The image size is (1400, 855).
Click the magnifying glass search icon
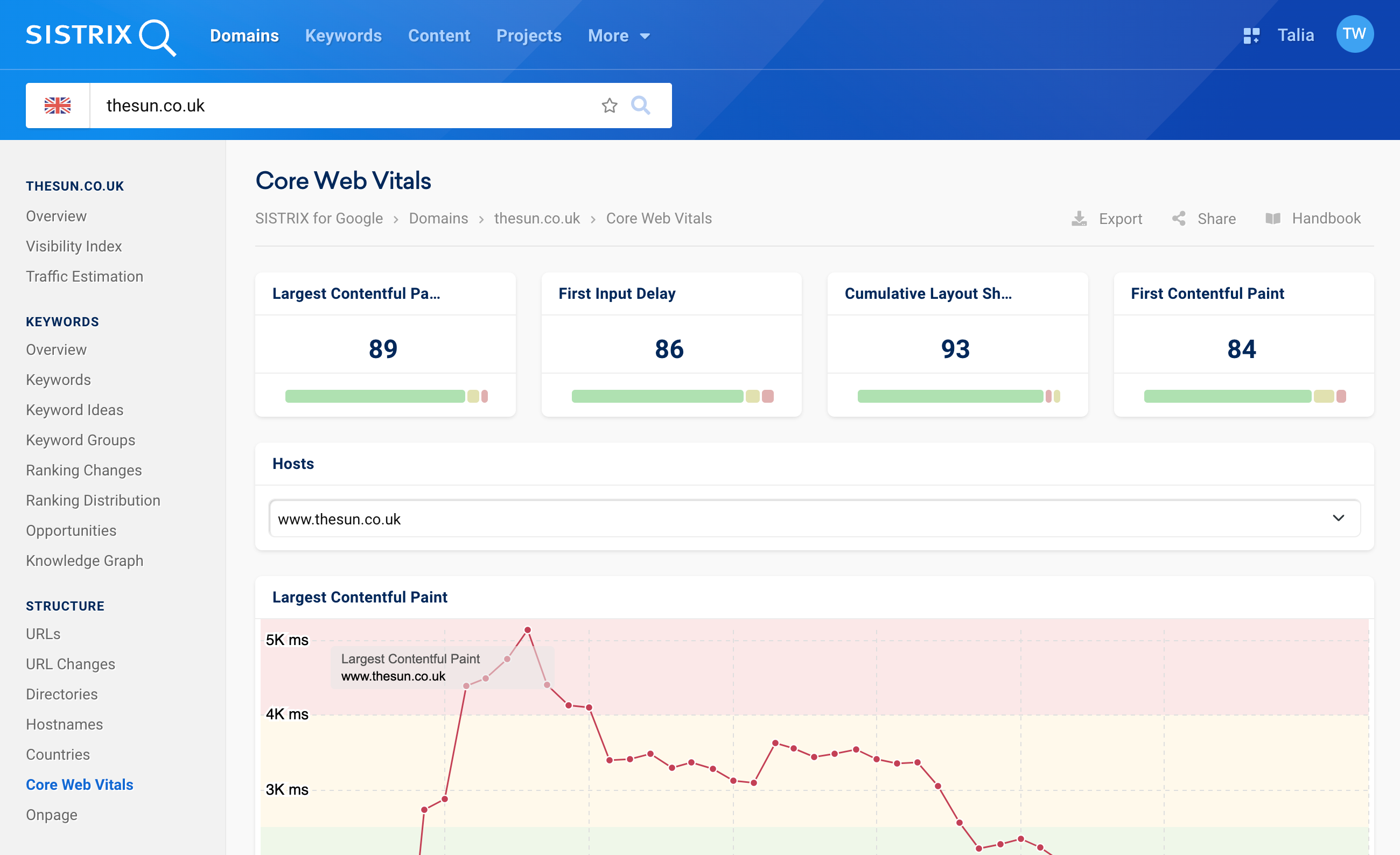[641, 105]
